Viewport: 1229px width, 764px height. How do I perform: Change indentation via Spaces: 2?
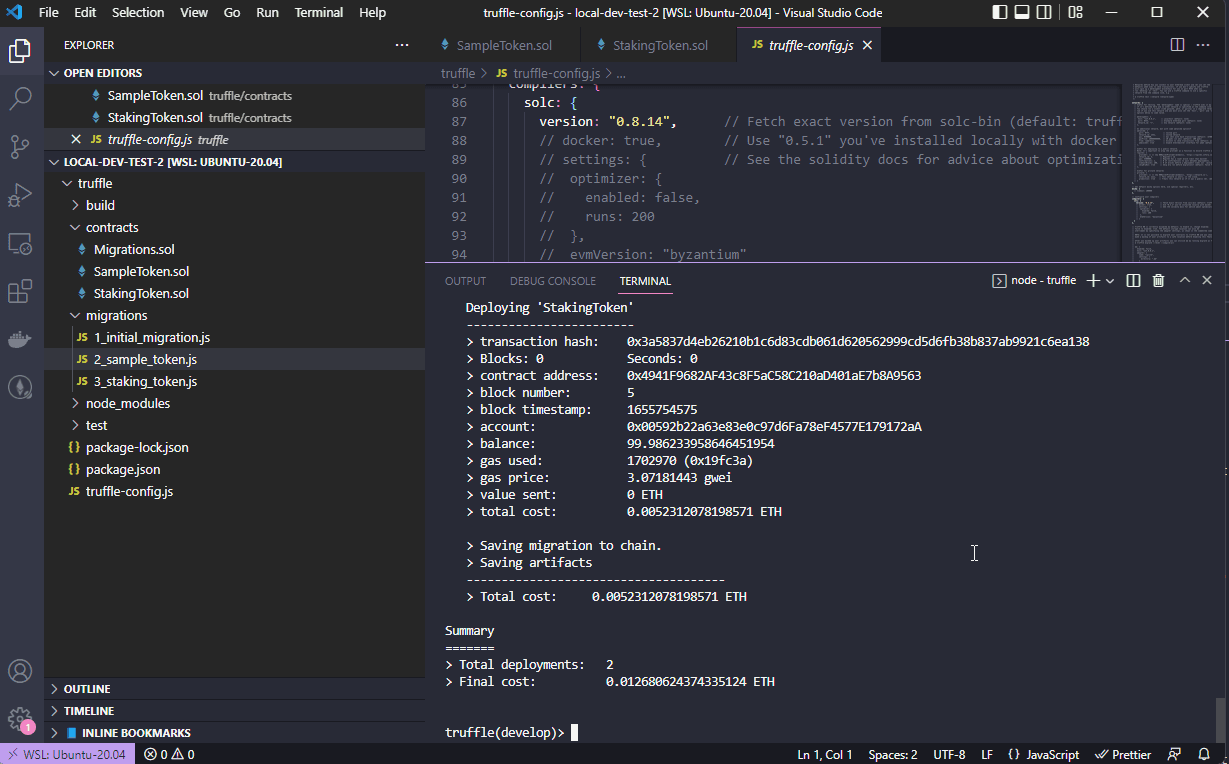[893, 754]
